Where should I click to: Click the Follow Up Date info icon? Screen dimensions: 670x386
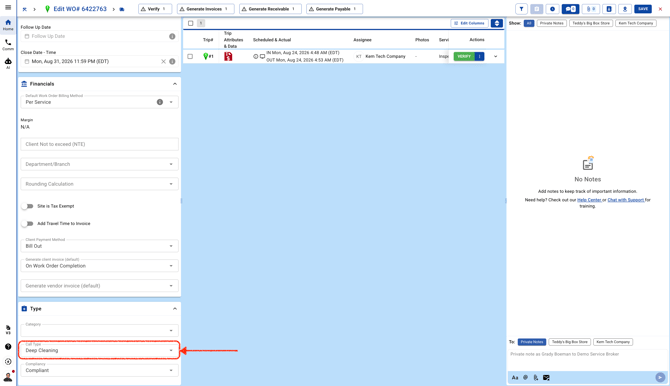172,36
